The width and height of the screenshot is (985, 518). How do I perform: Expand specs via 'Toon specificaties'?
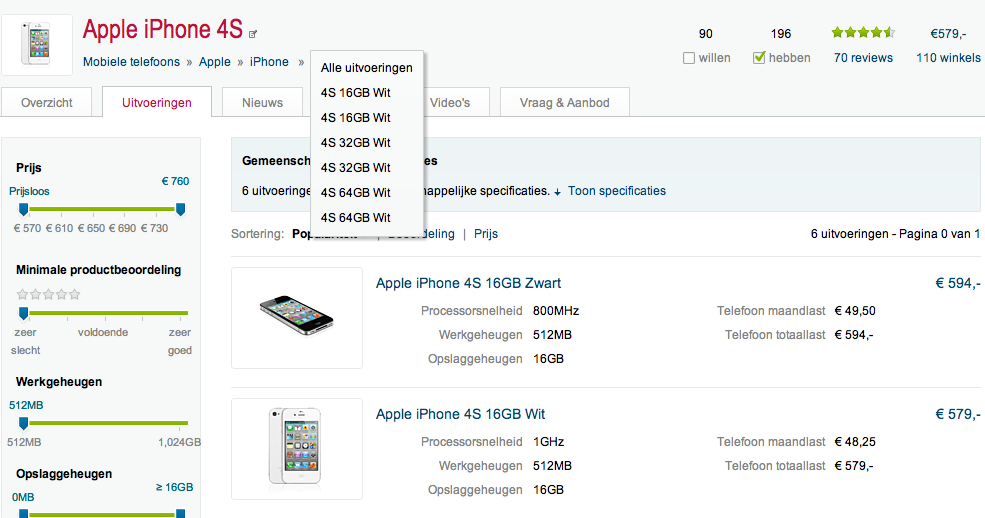click(x=617, y=191)
